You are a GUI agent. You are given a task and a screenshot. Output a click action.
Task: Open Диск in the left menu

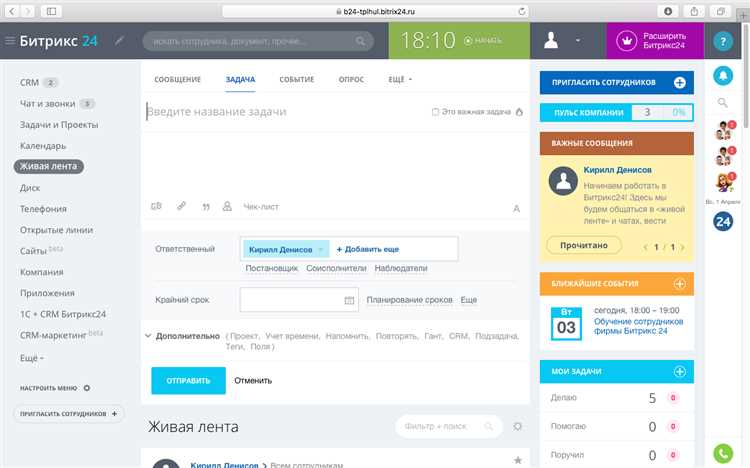tap(30, 188)
